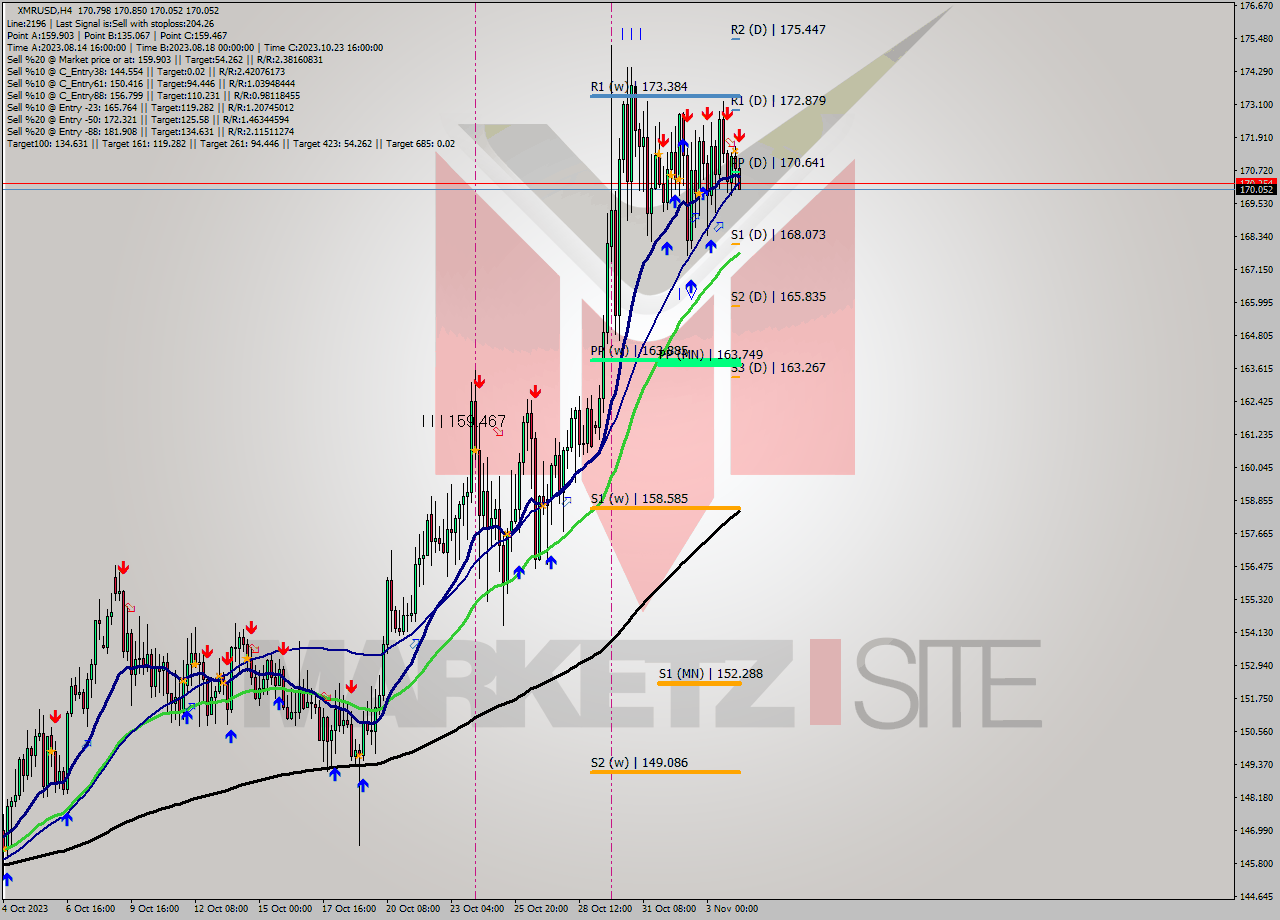Screen dimensions: 1280x920
Task: Select the 'S2 (w) | 149.086' weekly support label
Action: (x=638, y=763)
